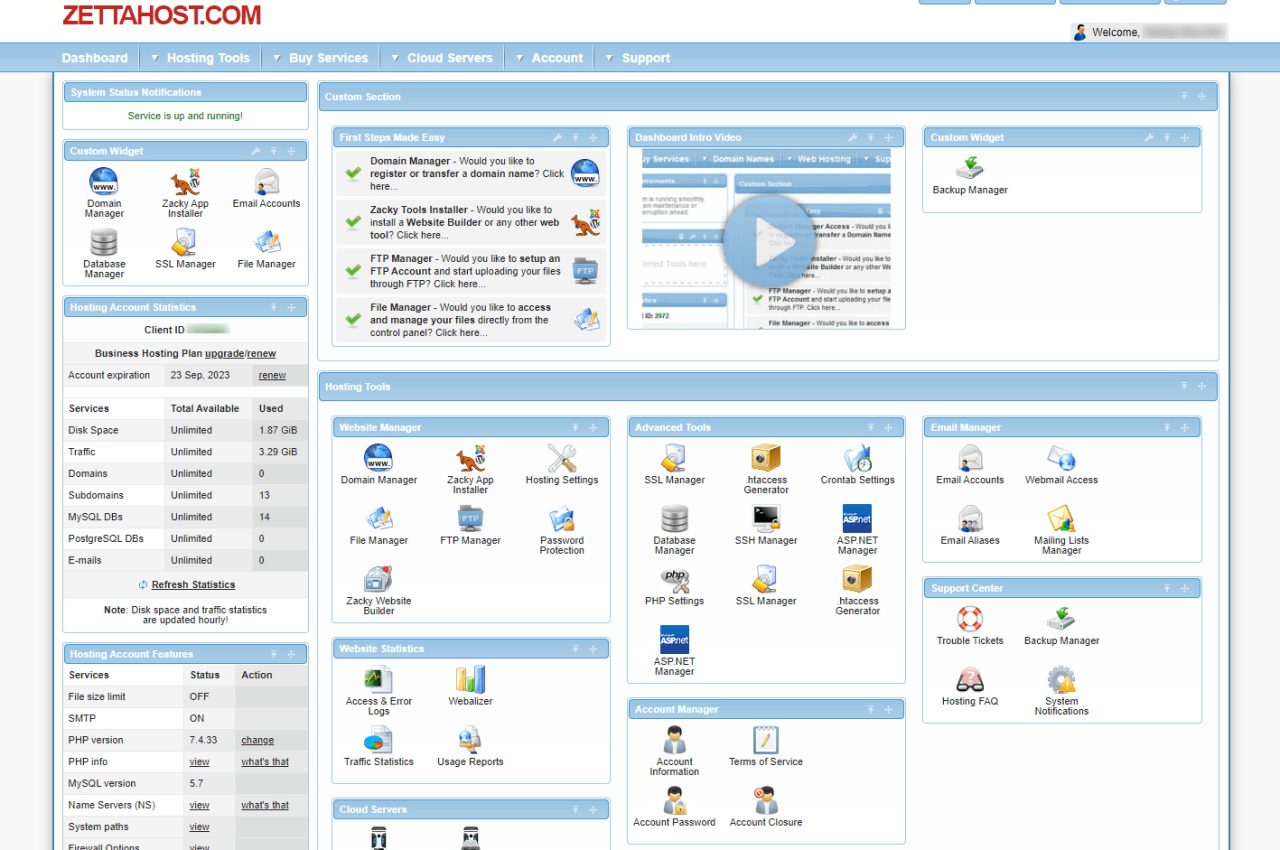Open Trouble Tickets in Support Center
1280x850 pixels.
970,625
